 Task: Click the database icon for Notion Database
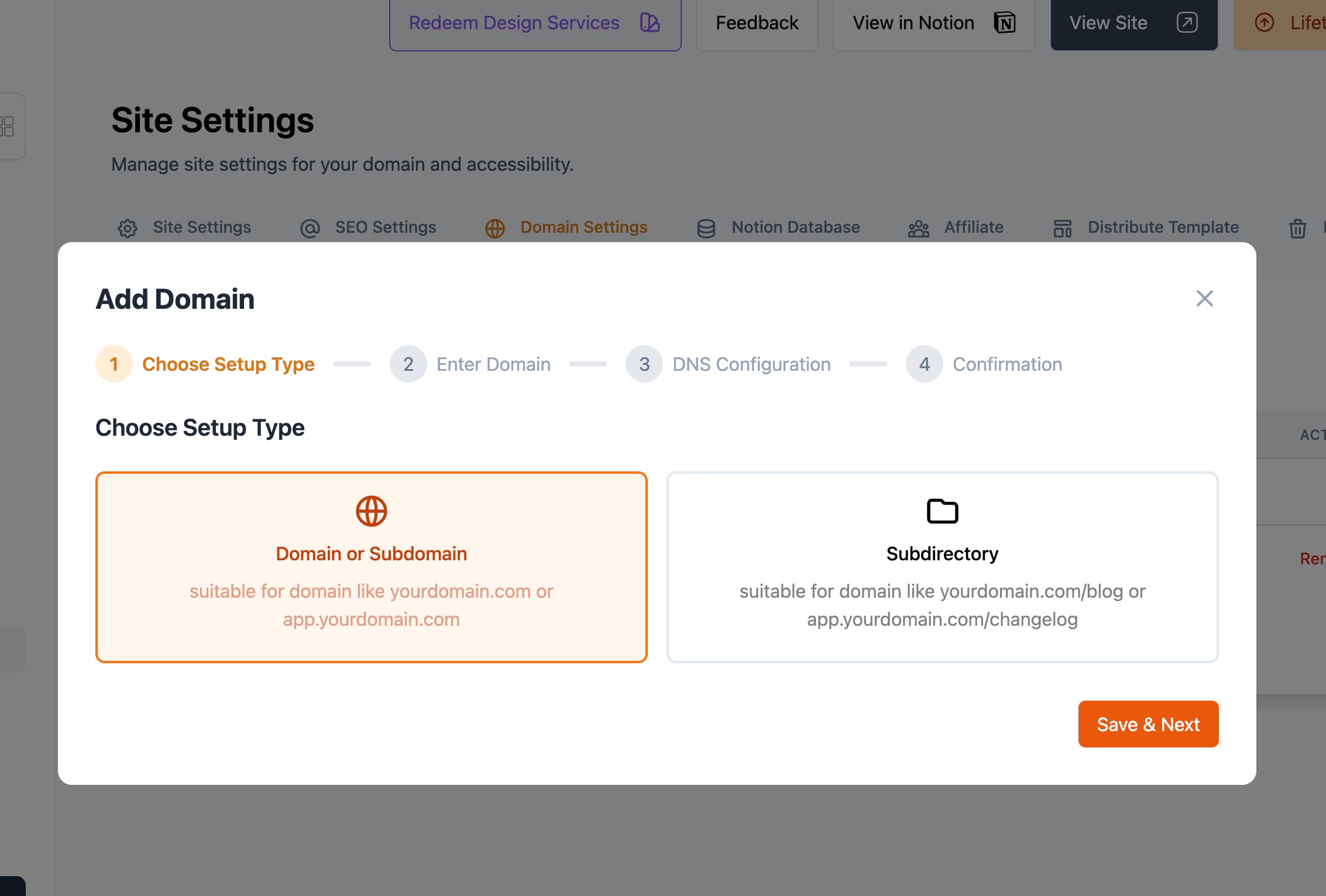click(x=706, y=228)
